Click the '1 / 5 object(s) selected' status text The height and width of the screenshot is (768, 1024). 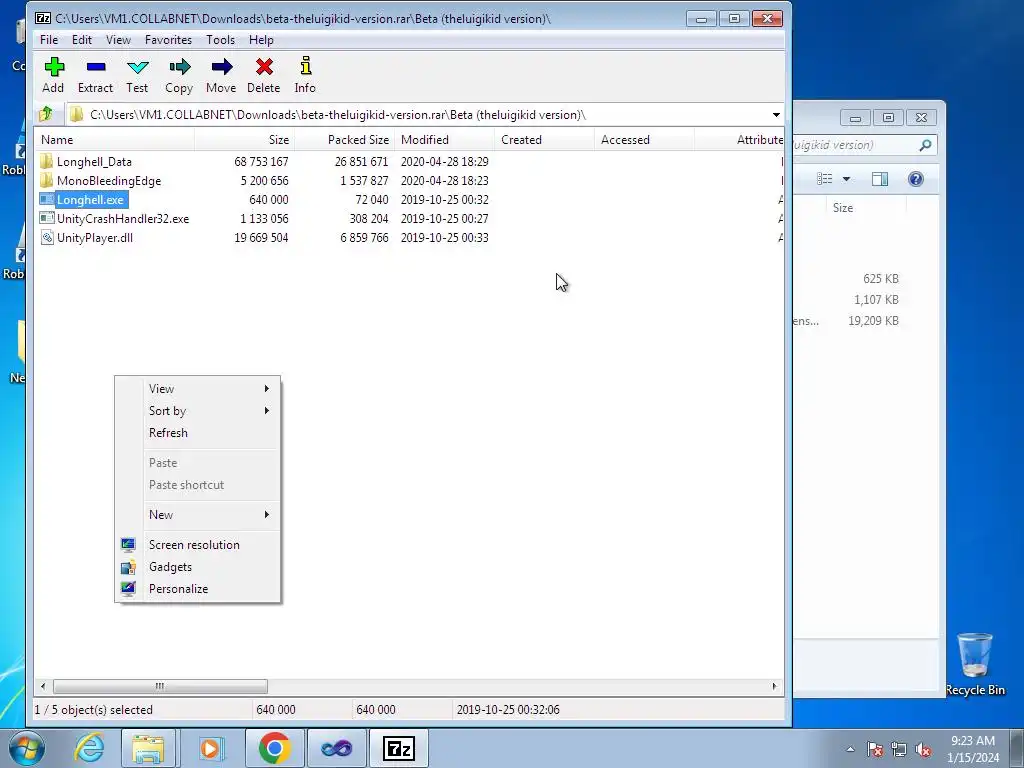click(x=93, y=710)
